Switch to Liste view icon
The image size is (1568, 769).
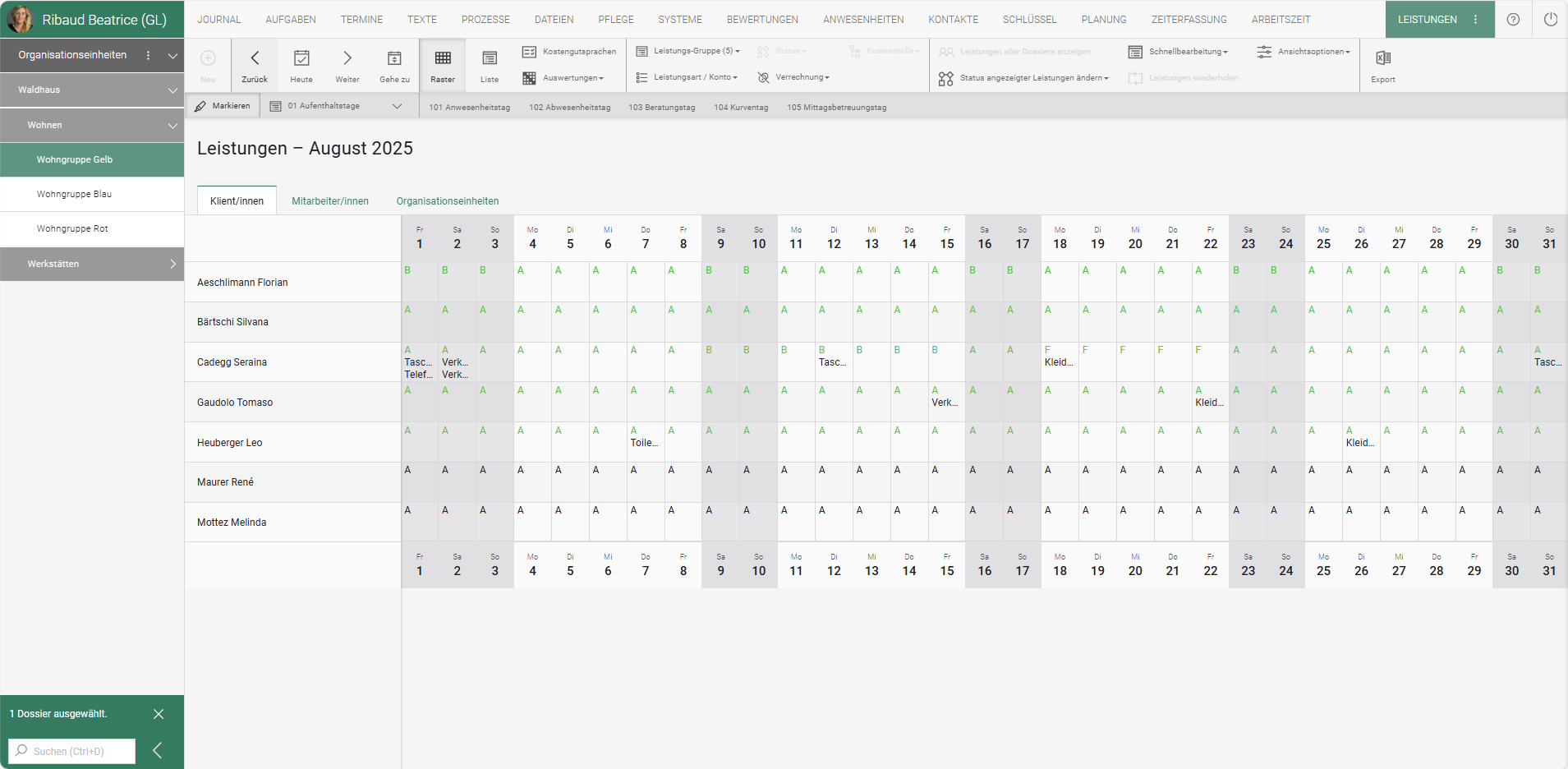[x=490, y=58]
